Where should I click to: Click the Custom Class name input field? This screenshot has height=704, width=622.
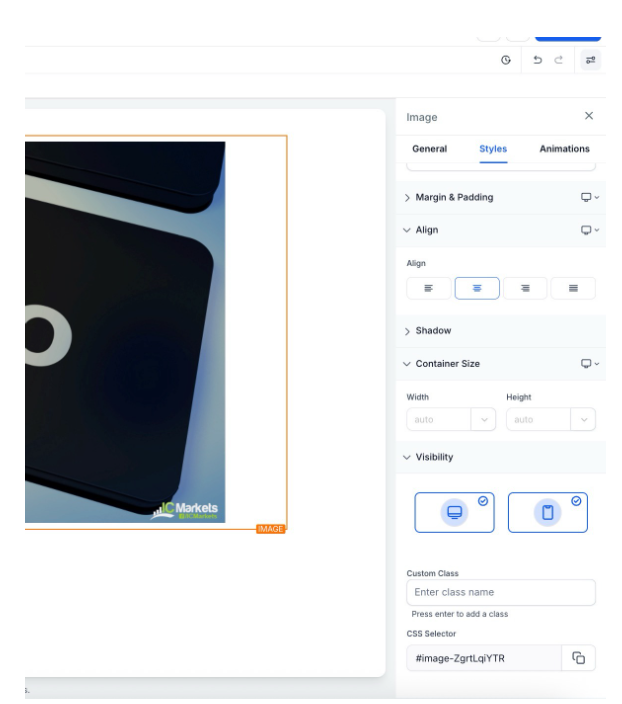tap(500, 592)
